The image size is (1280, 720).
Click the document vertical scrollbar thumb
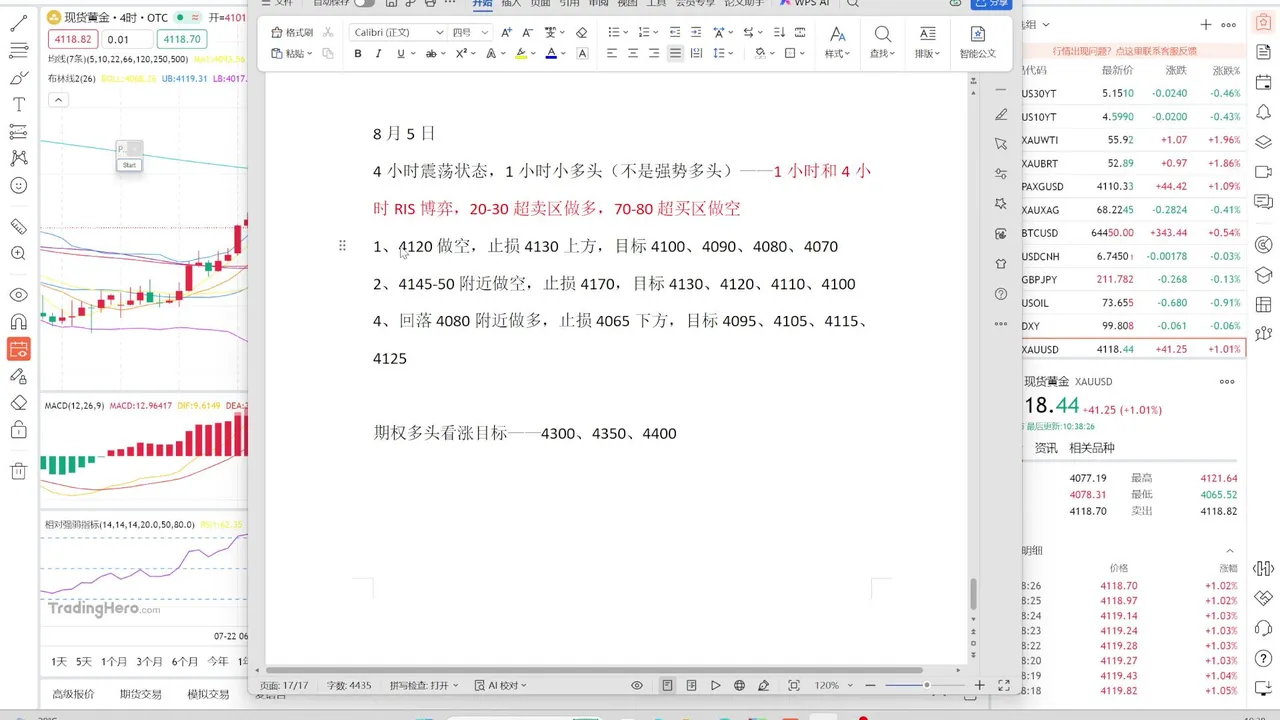[973, 593]
